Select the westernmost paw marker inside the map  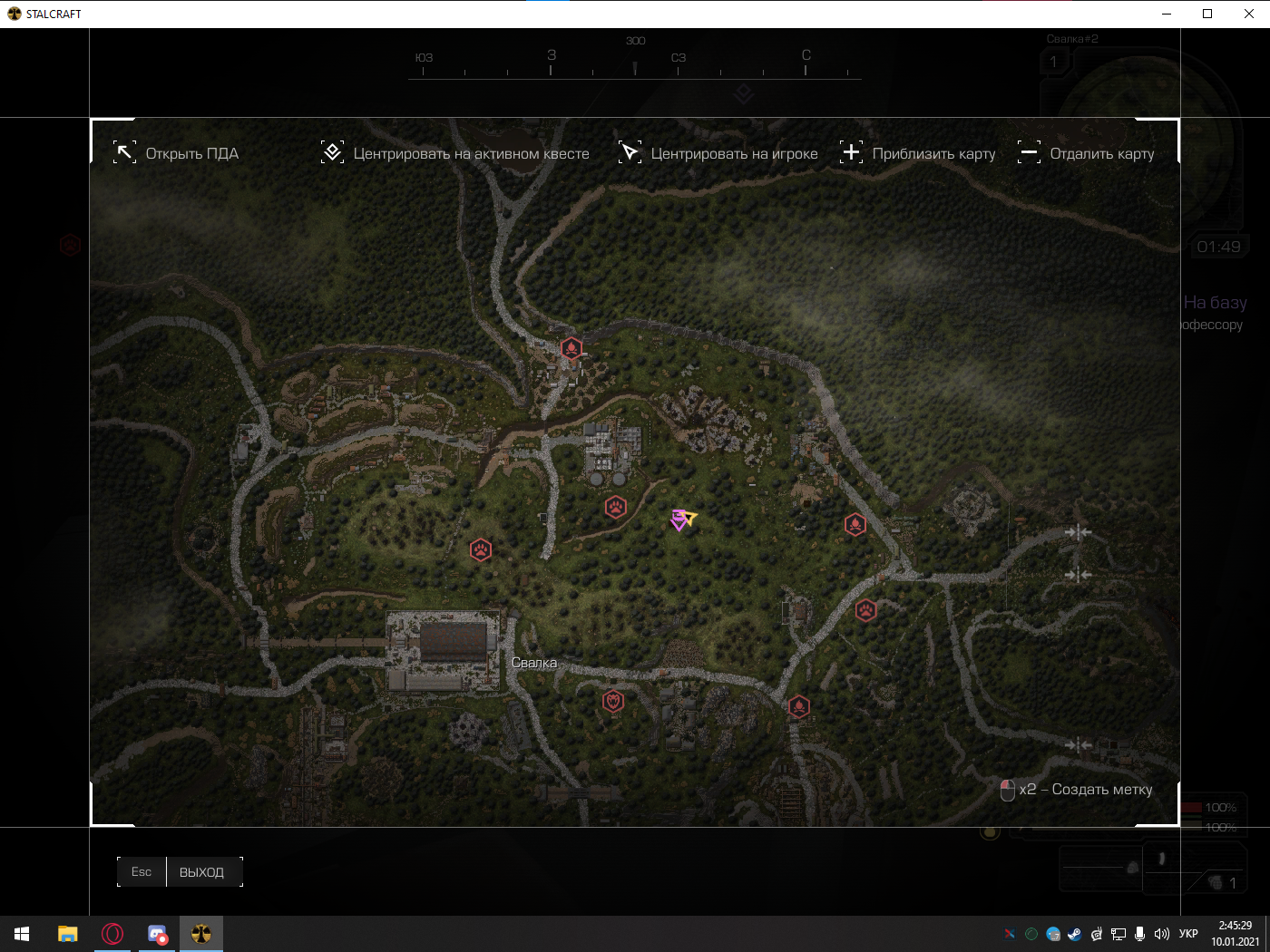click(x=481, y=549)
